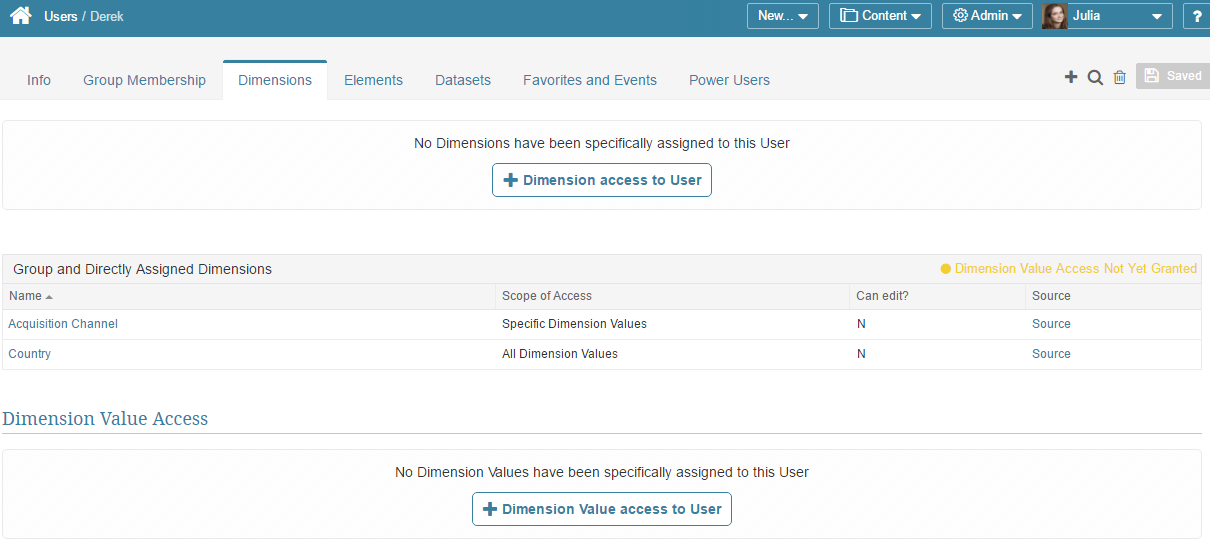Open the Acquisition Channel dimension link

click(x=63, y=324)
